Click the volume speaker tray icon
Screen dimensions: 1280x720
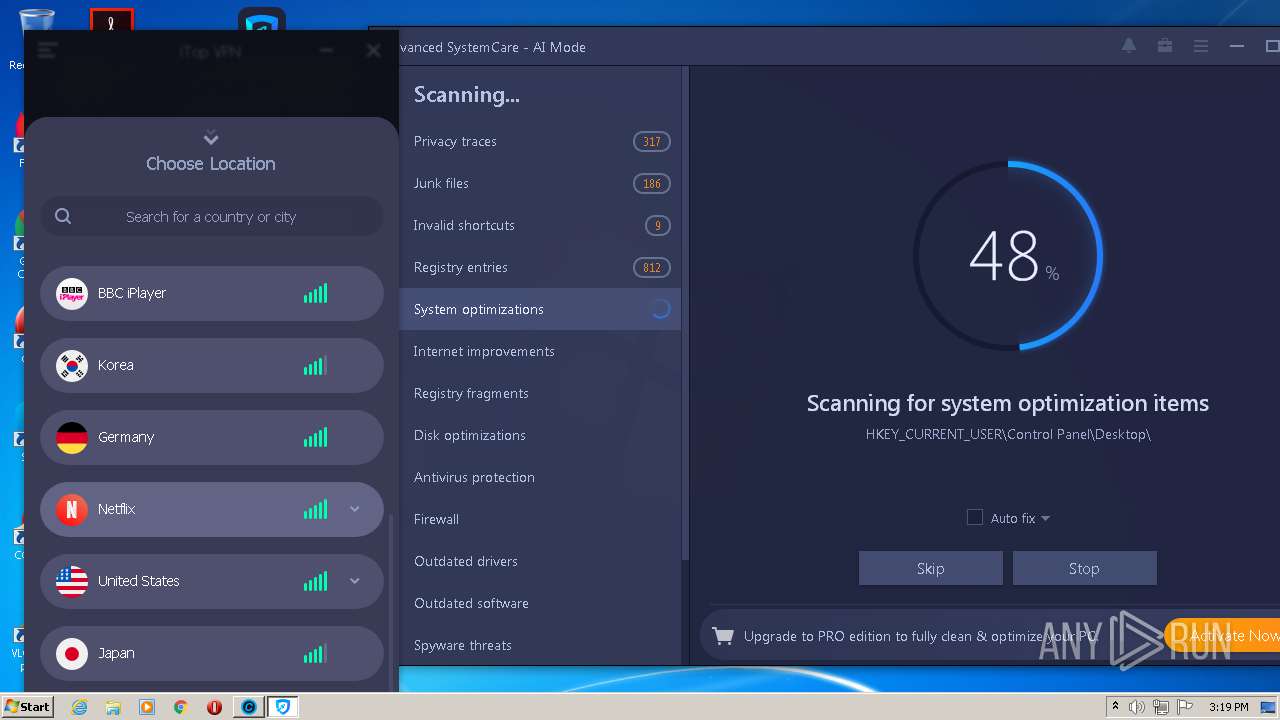coord(1137,707)
